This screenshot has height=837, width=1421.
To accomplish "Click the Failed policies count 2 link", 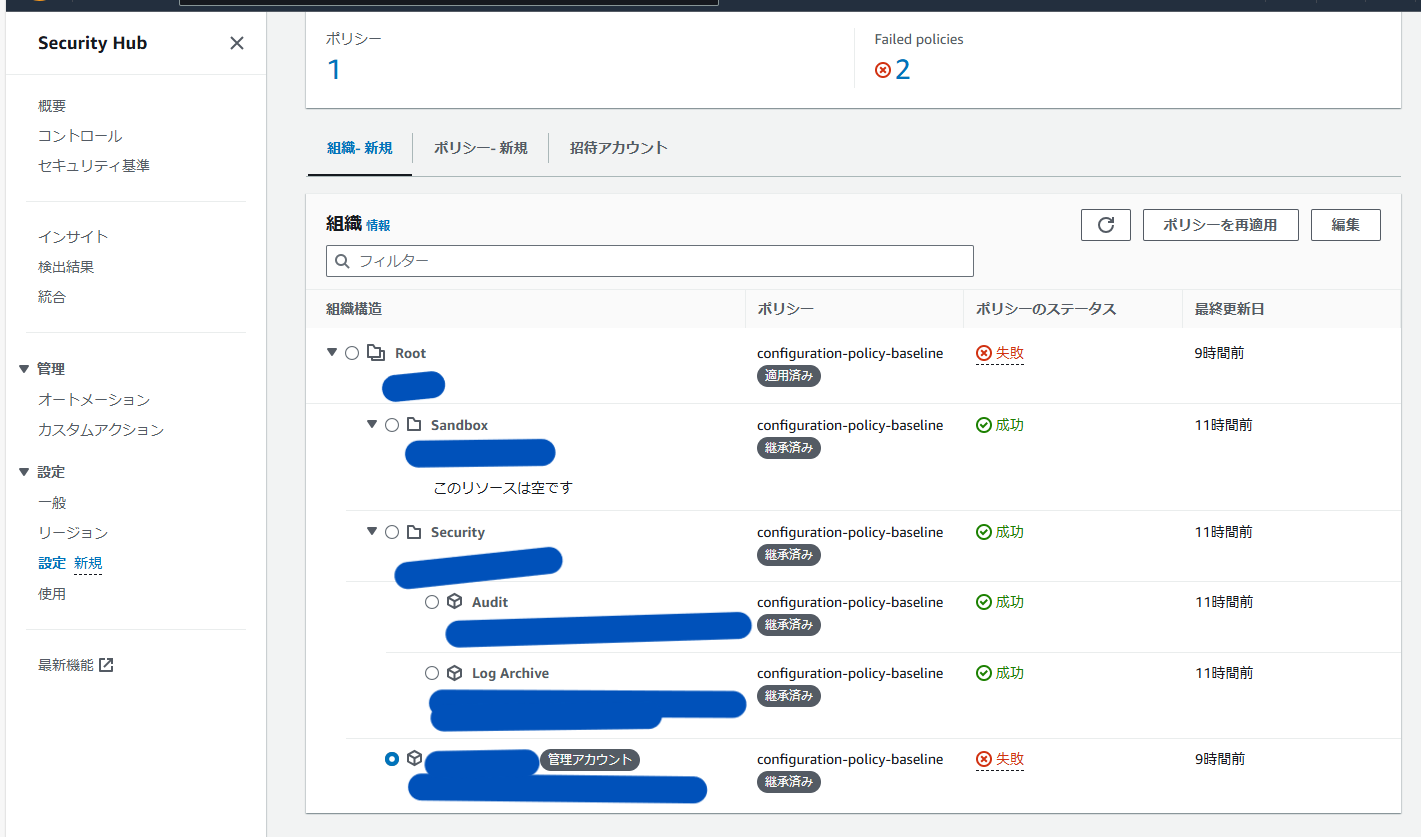I will (903, 70).
